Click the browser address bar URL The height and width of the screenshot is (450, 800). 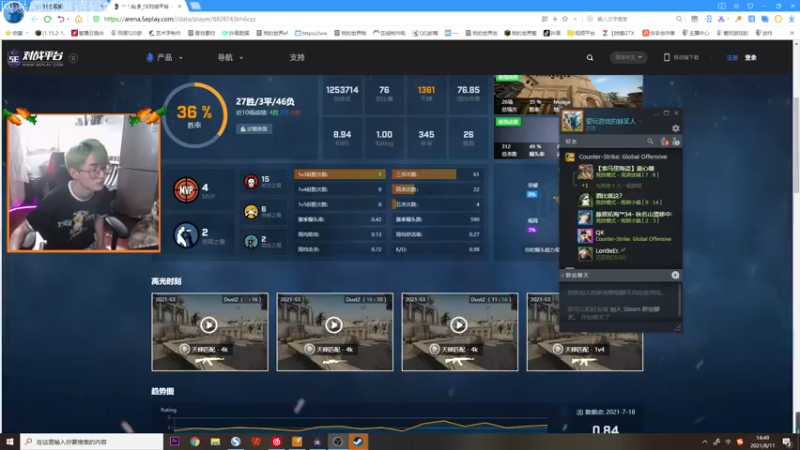point(180,19)
